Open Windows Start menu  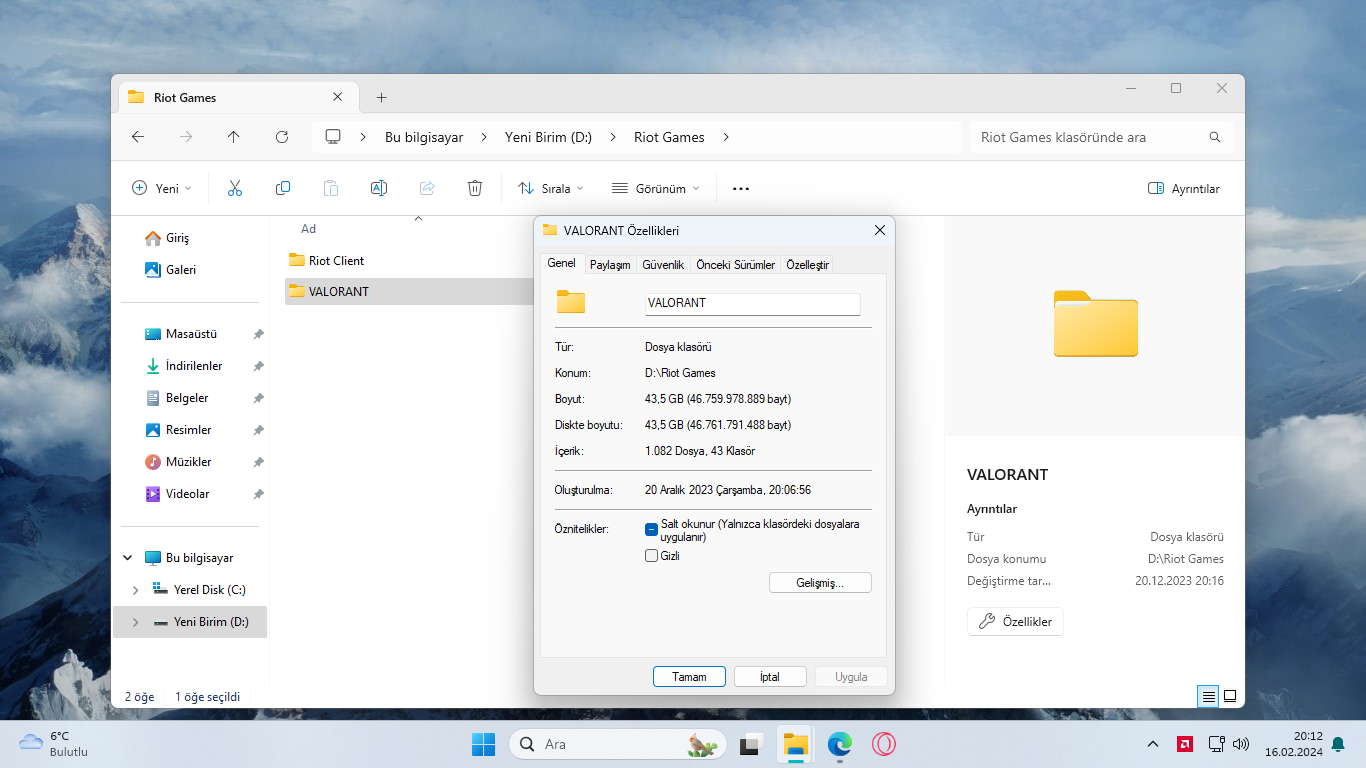click(483, 744)
